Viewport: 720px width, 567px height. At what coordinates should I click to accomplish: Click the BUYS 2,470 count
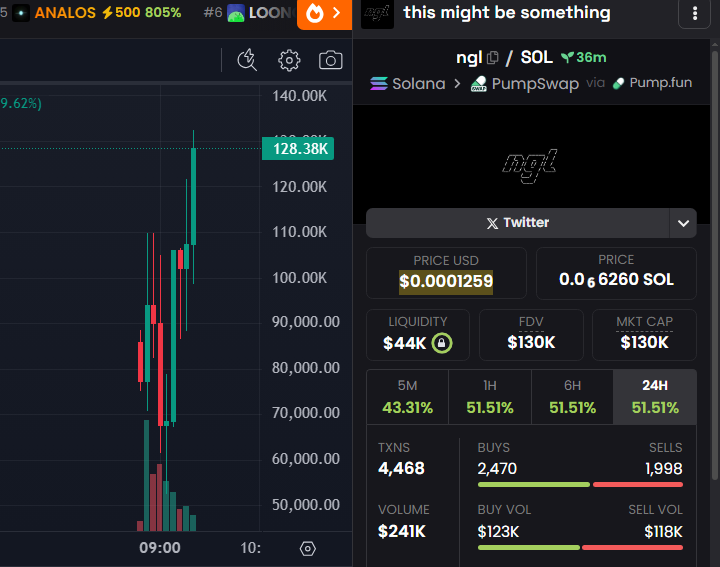(497, 468)
